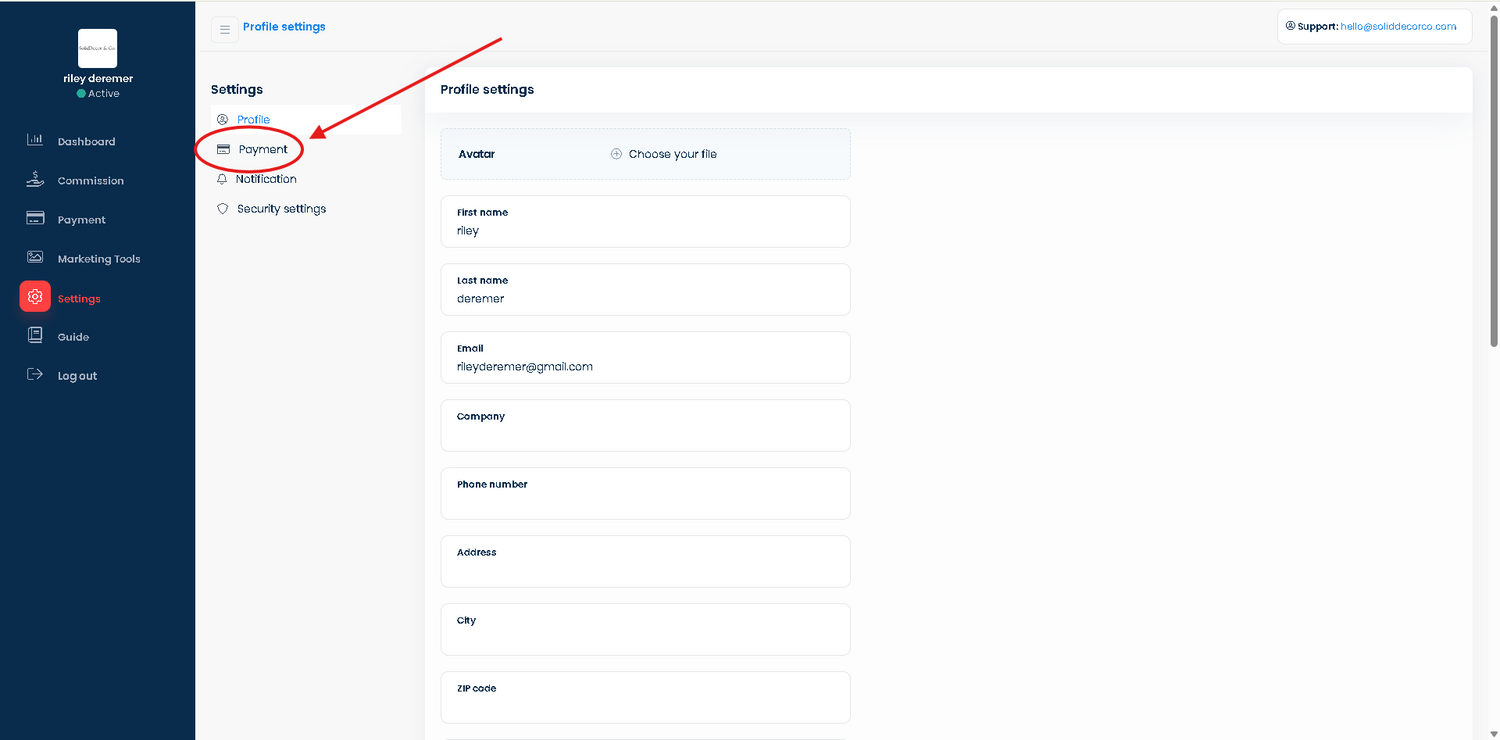Viewport: 1500px width, 740px height.
Task: Select the Profile person icon in Settings
Action: click(x=222, y=118)
